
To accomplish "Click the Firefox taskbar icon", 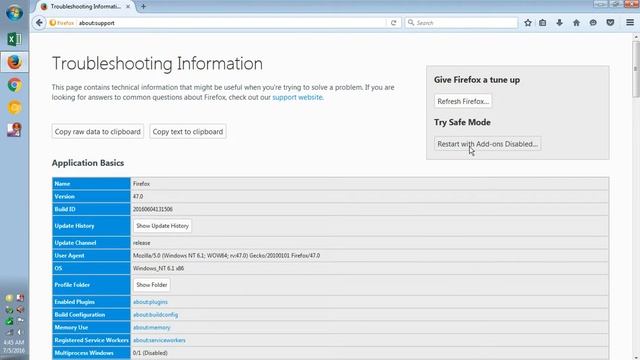I will coord(14,62).
